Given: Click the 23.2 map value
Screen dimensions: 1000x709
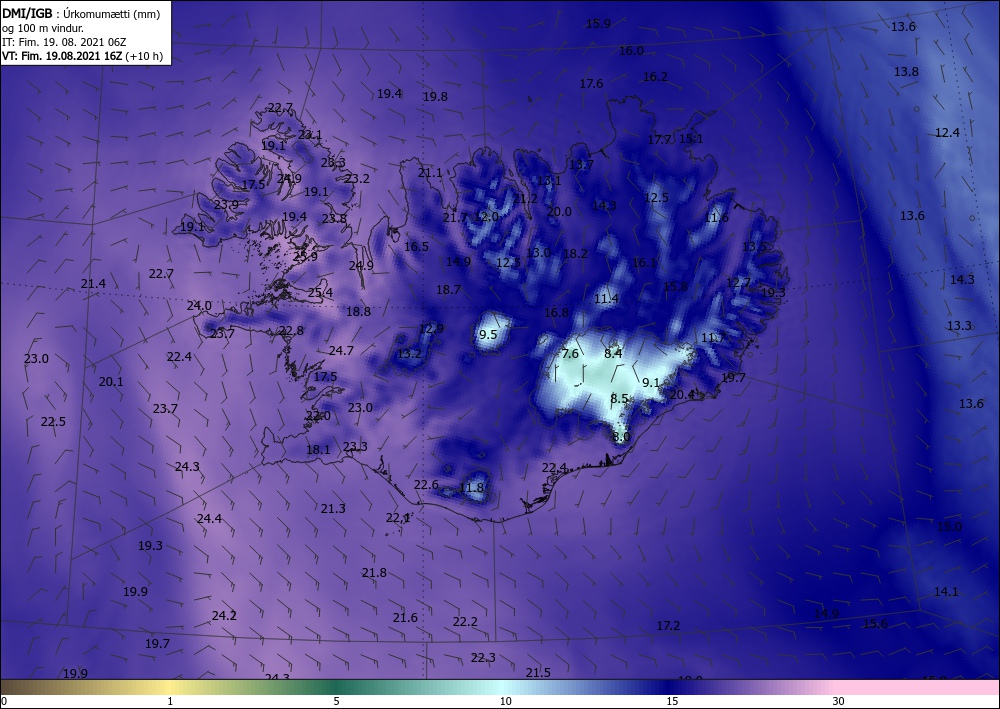Looking at the screenshot, I should coord(357,179).
